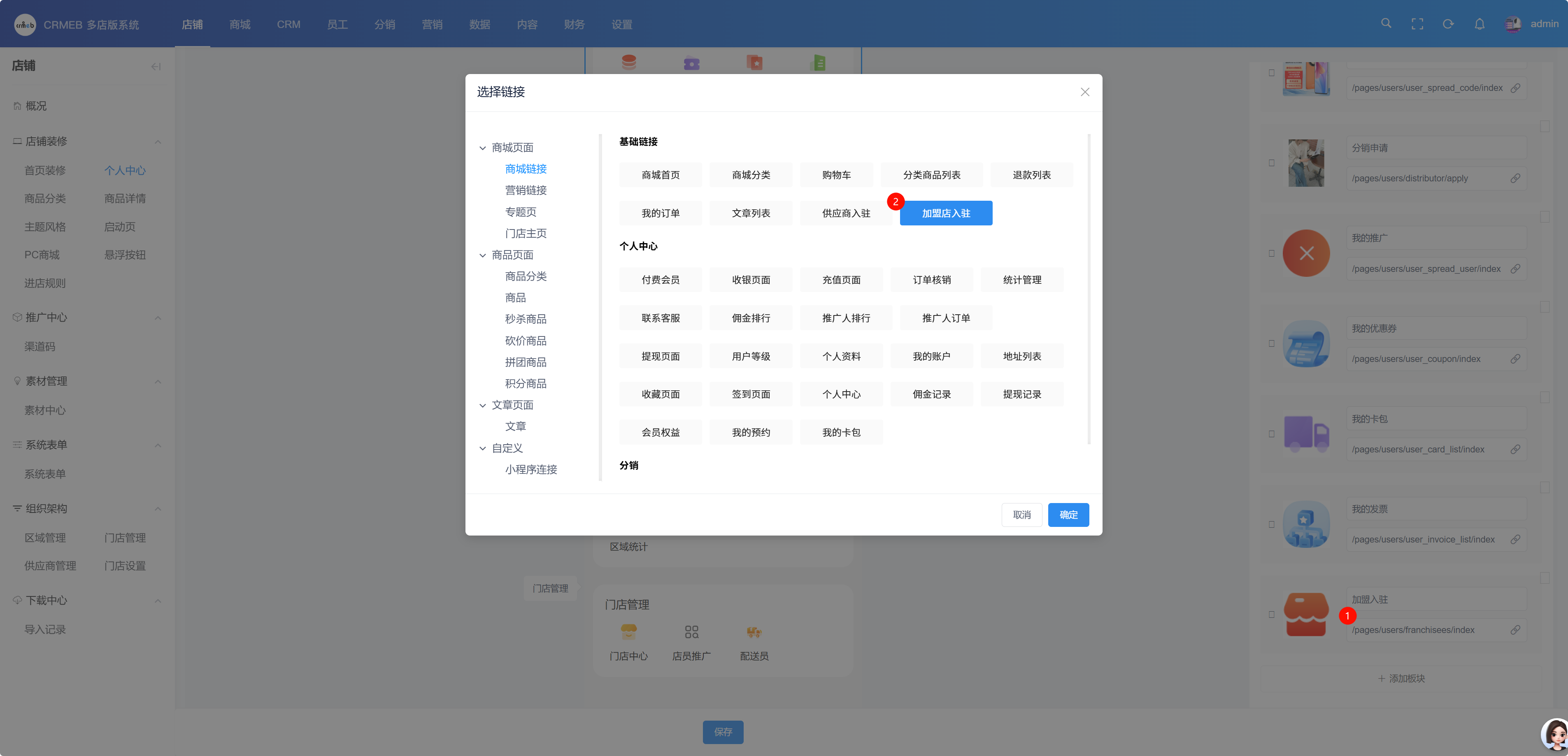This screenshot has height=756, width=1568.
Task: Collapse the 商品页面 tree node
Action: pyautogui.click(x=483, y=255)
